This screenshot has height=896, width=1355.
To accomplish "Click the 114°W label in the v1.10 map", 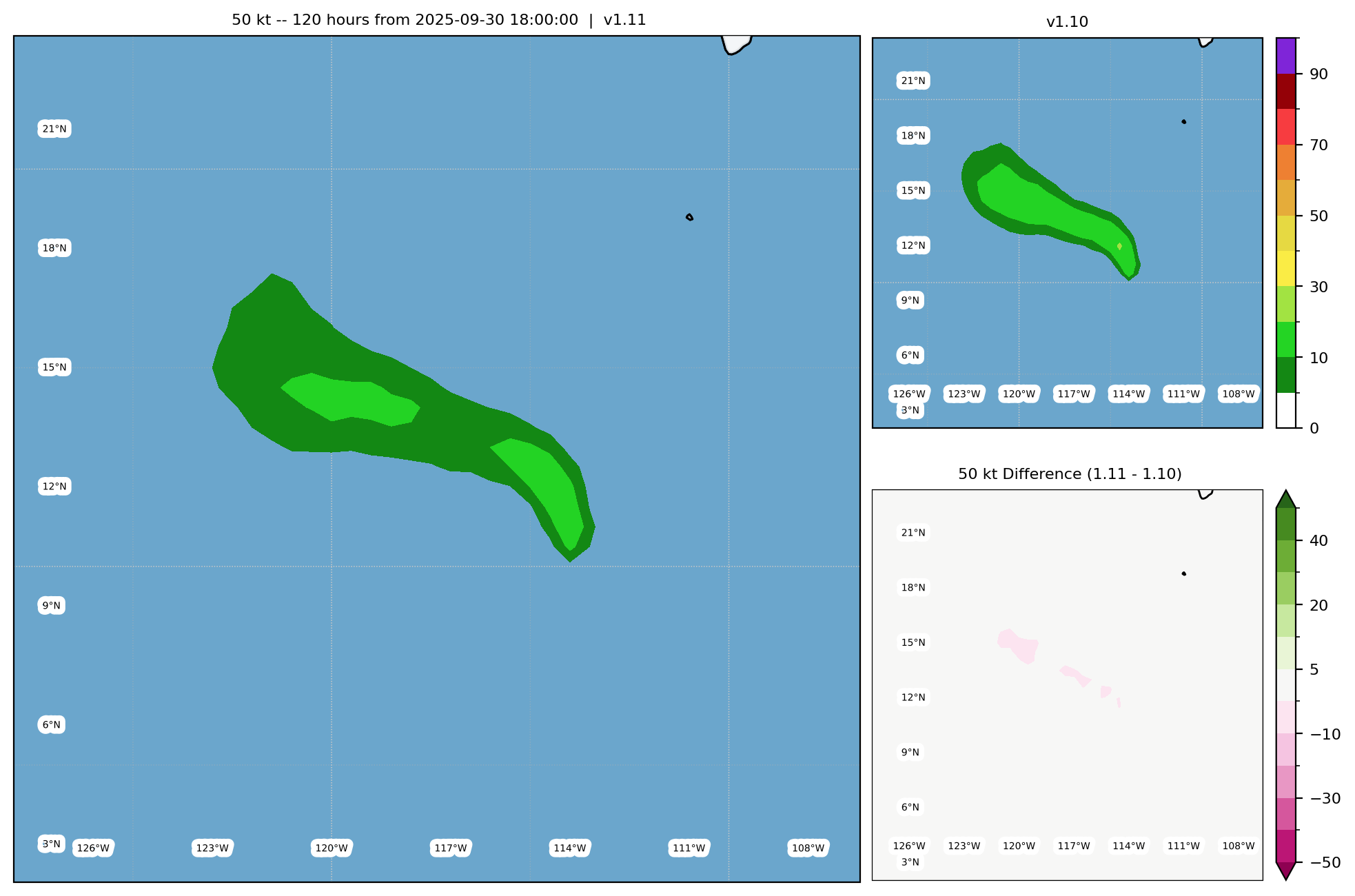I will [1128, 394].
